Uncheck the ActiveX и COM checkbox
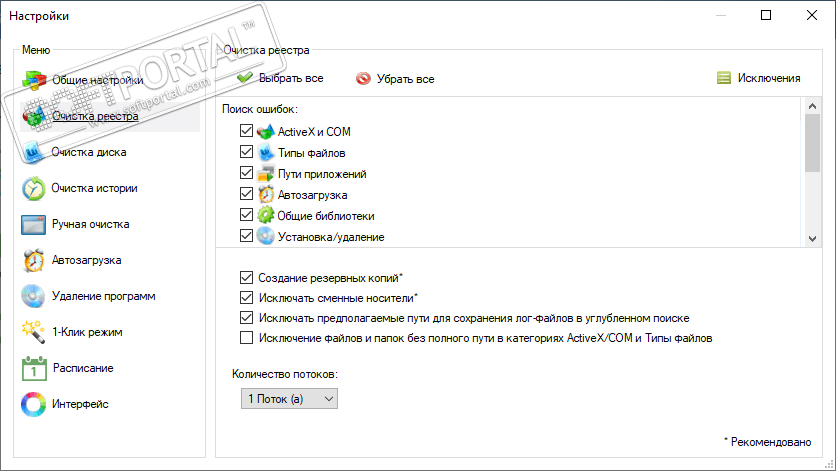Screen dimensions: 836x471 click(247, 131)
